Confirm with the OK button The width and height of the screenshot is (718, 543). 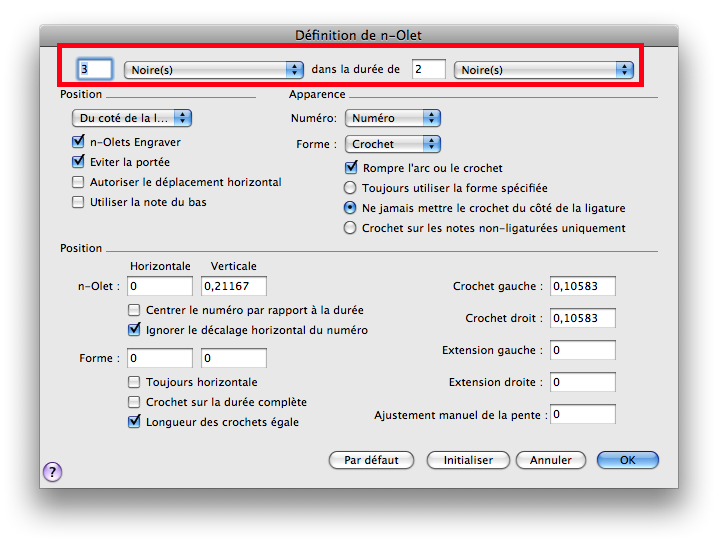pos(627,460)
